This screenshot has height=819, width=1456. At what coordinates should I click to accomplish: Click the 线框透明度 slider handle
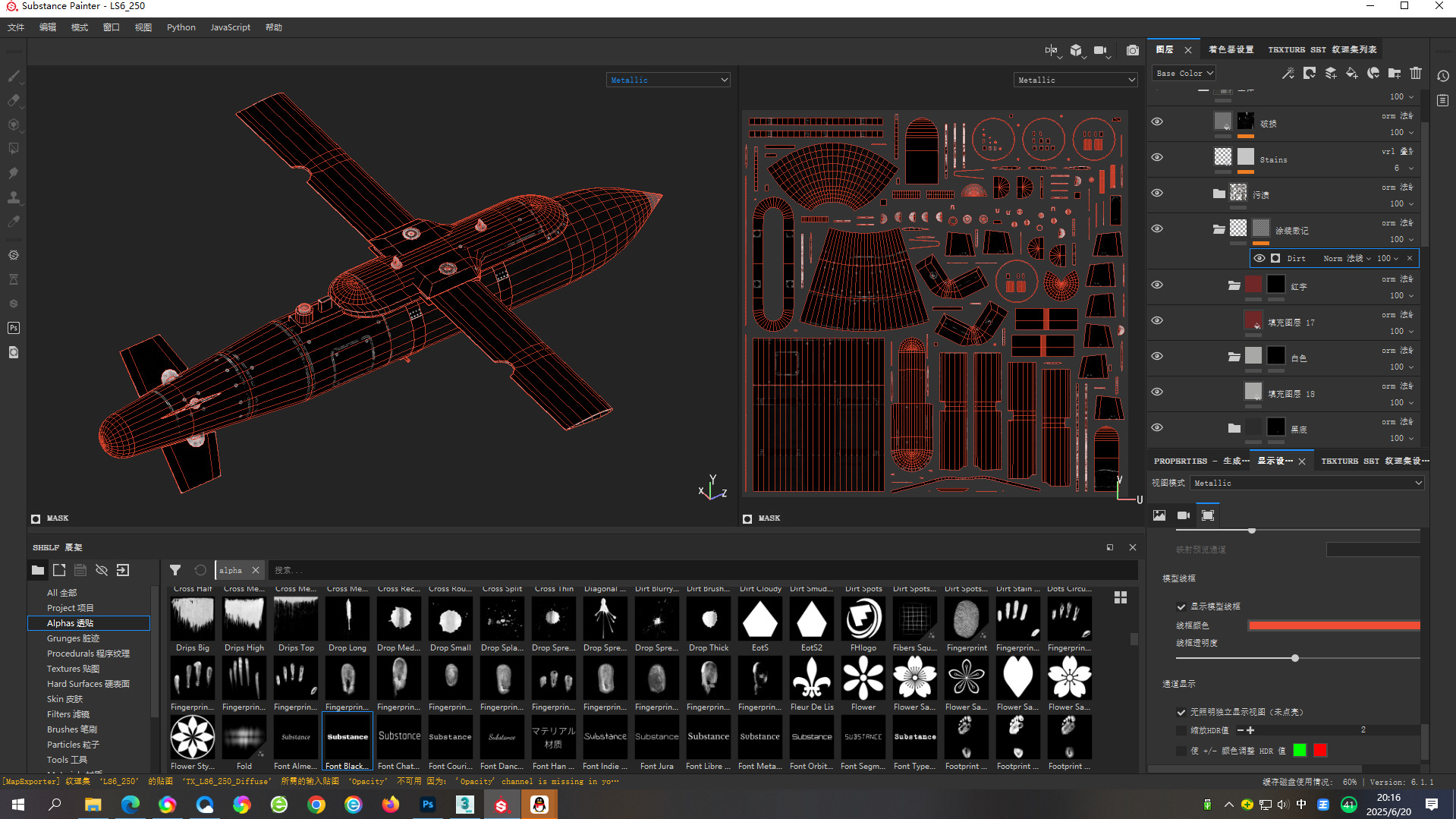(x=1295, y=658)
